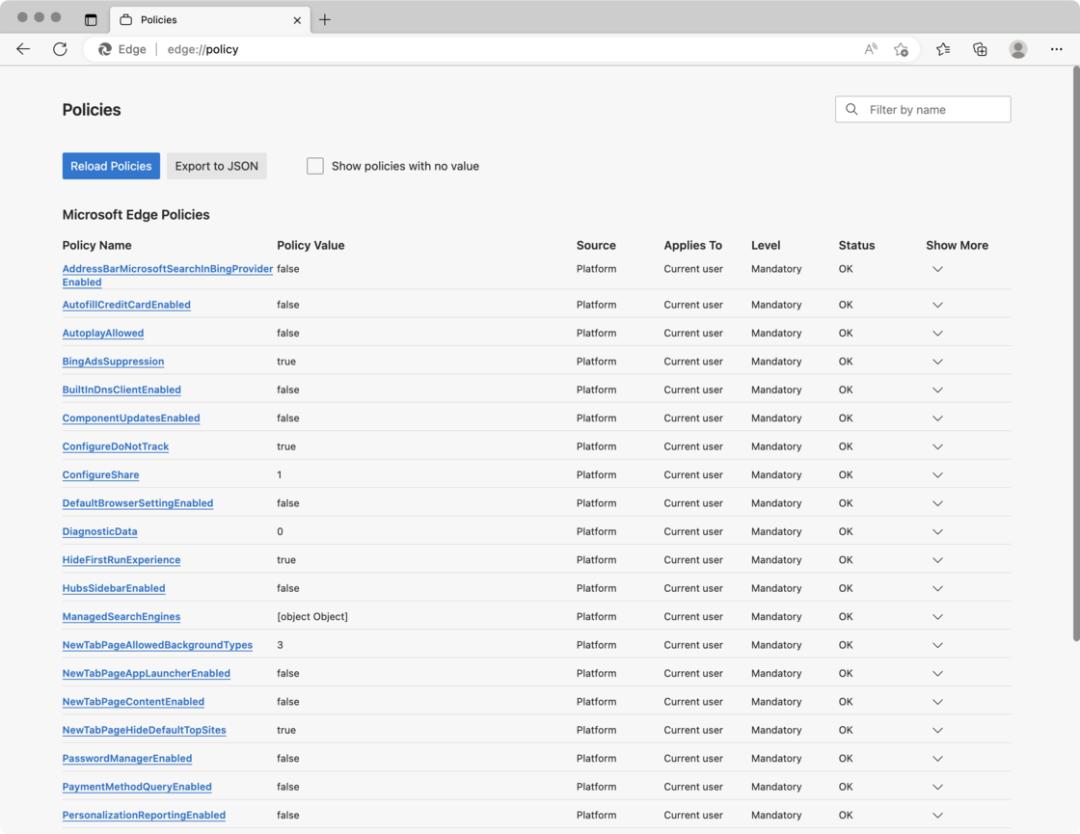Open the Favorites list icon

pos(943,49)
